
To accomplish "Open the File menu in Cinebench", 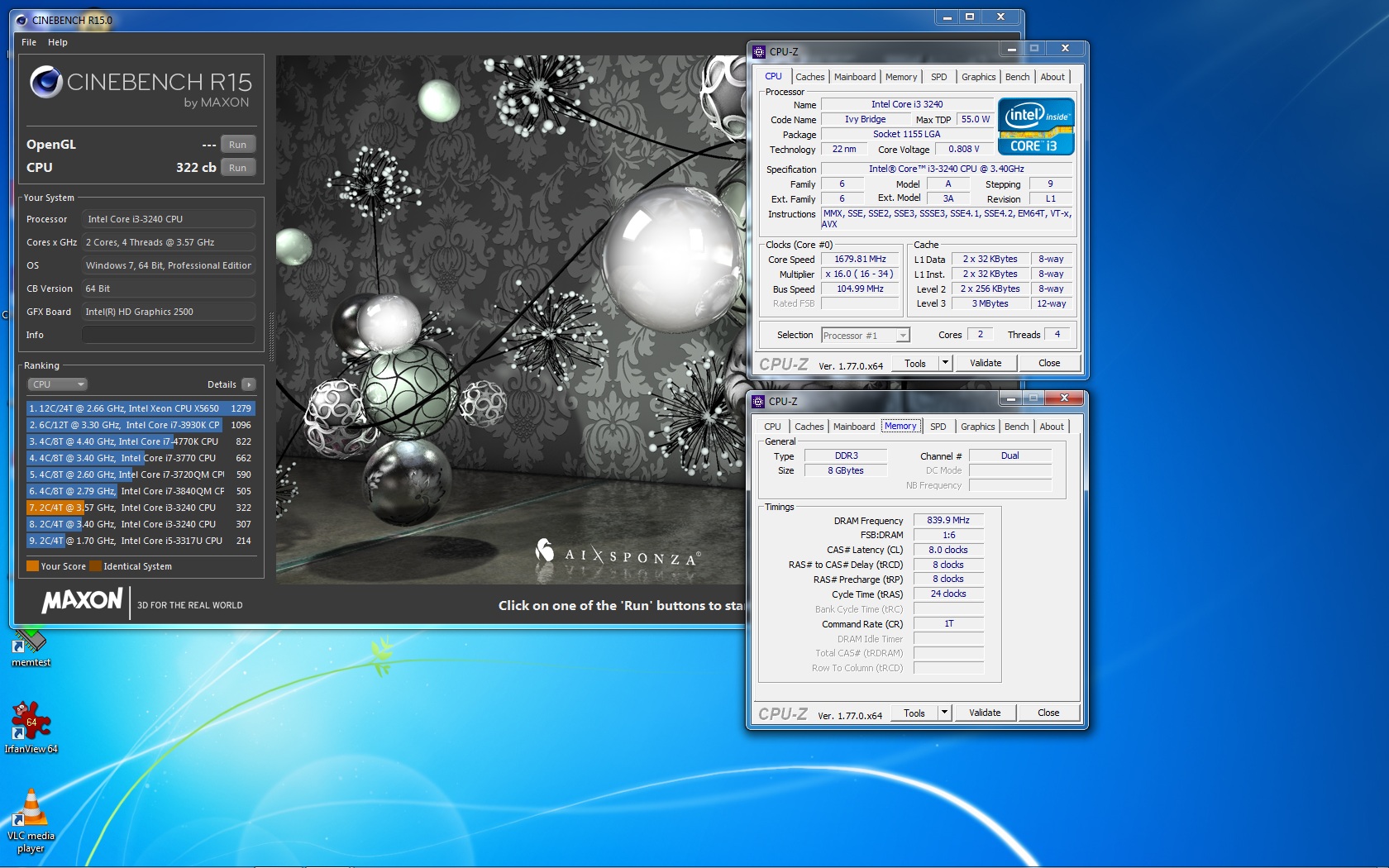I will (x=29, y=42).
